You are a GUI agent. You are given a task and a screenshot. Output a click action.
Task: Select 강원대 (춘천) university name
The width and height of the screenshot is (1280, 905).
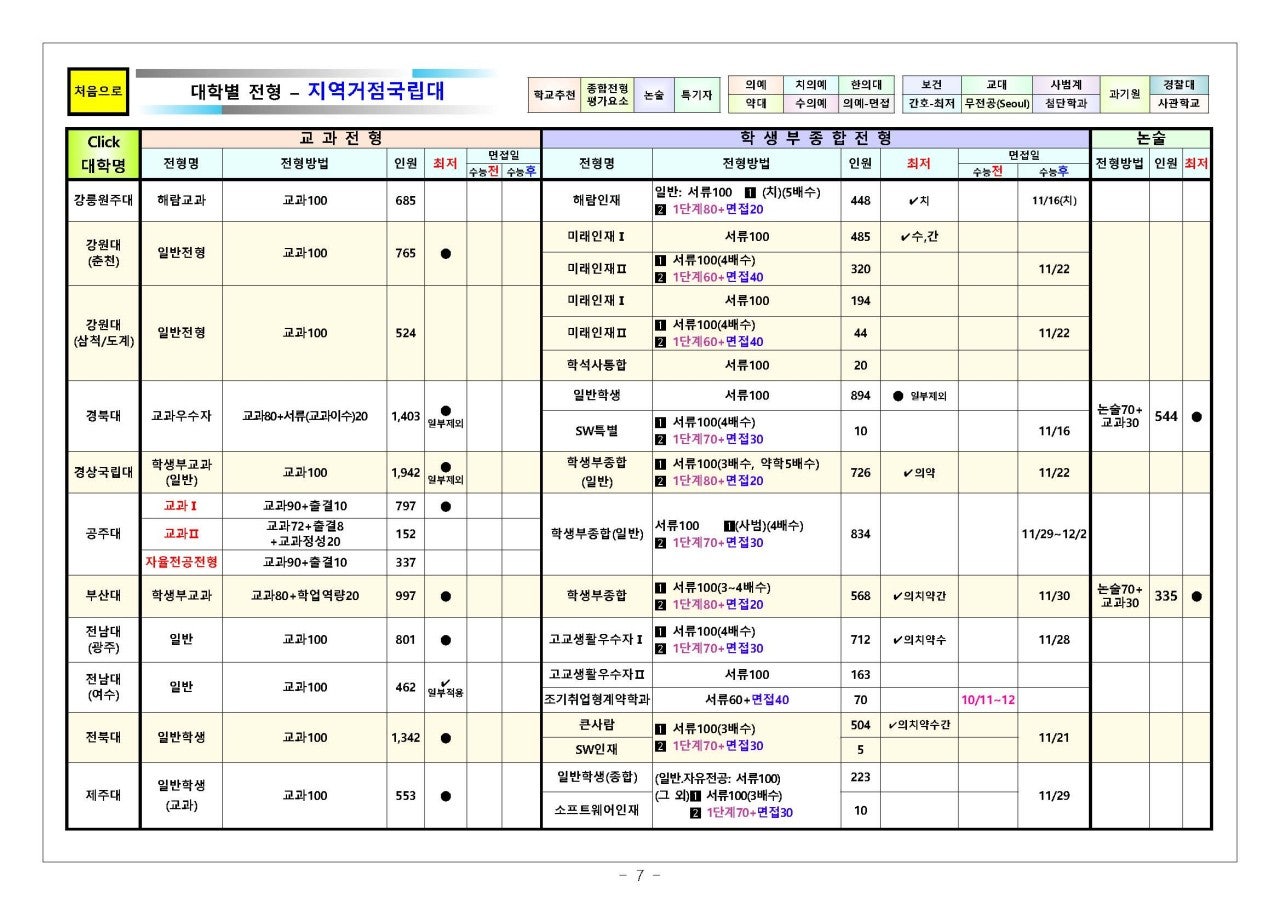[x=104, y=253]
